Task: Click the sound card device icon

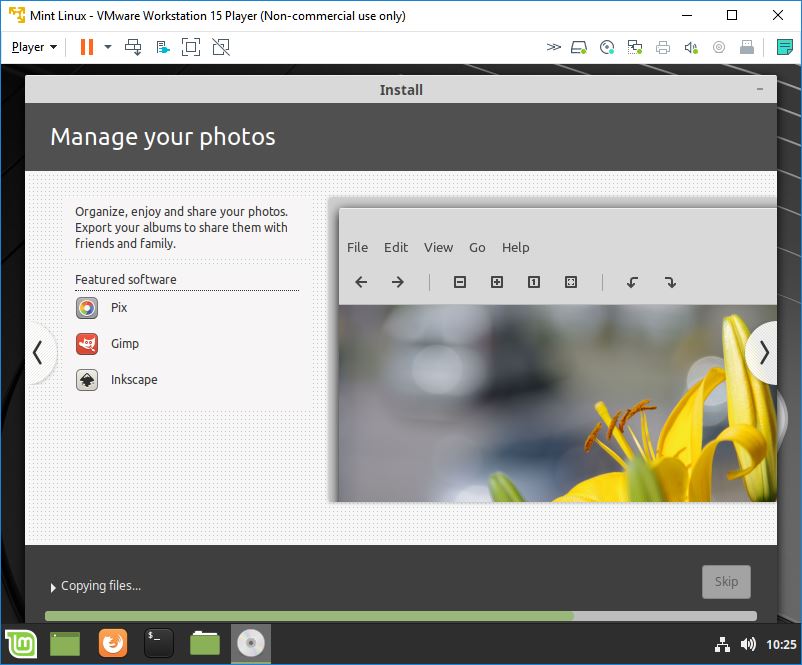Action: [691, 48]
